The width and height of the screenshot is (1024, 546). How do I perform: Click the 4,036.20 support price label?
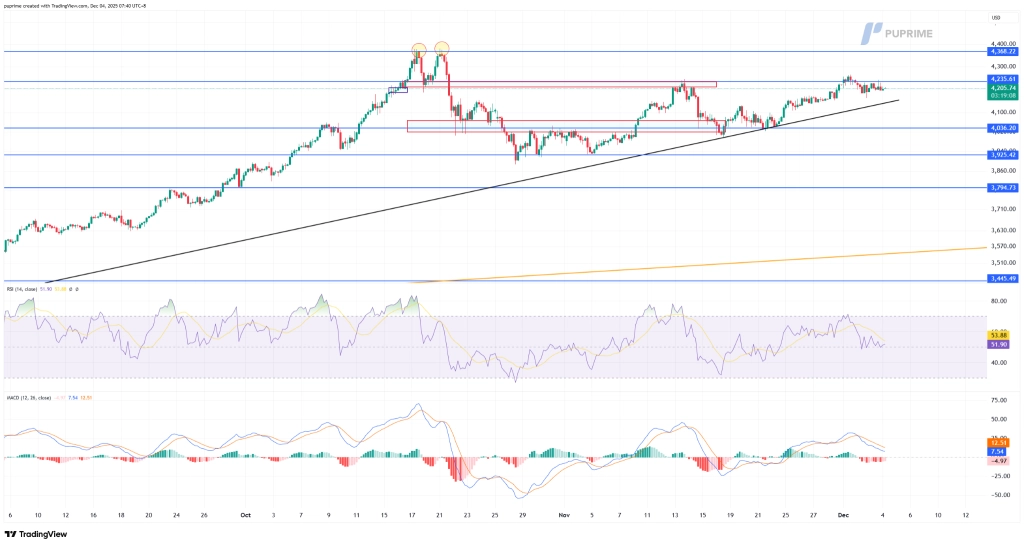pos(1002,128)
